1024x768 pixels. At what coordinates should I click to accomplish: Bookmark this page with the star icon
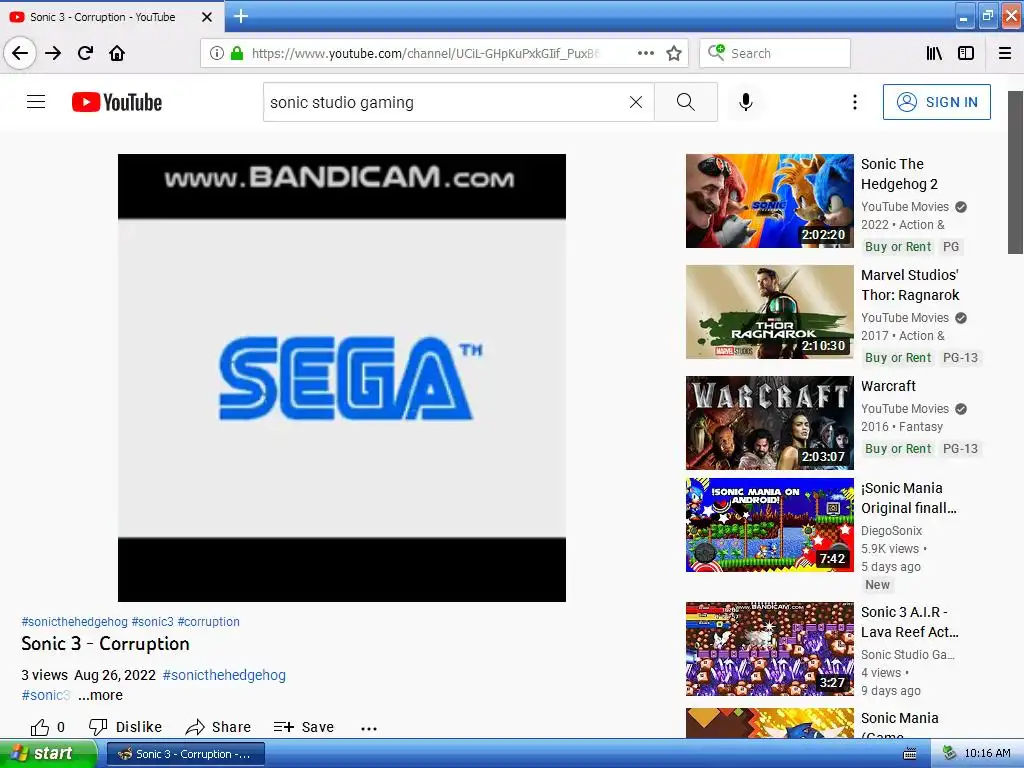click(674, 54)
